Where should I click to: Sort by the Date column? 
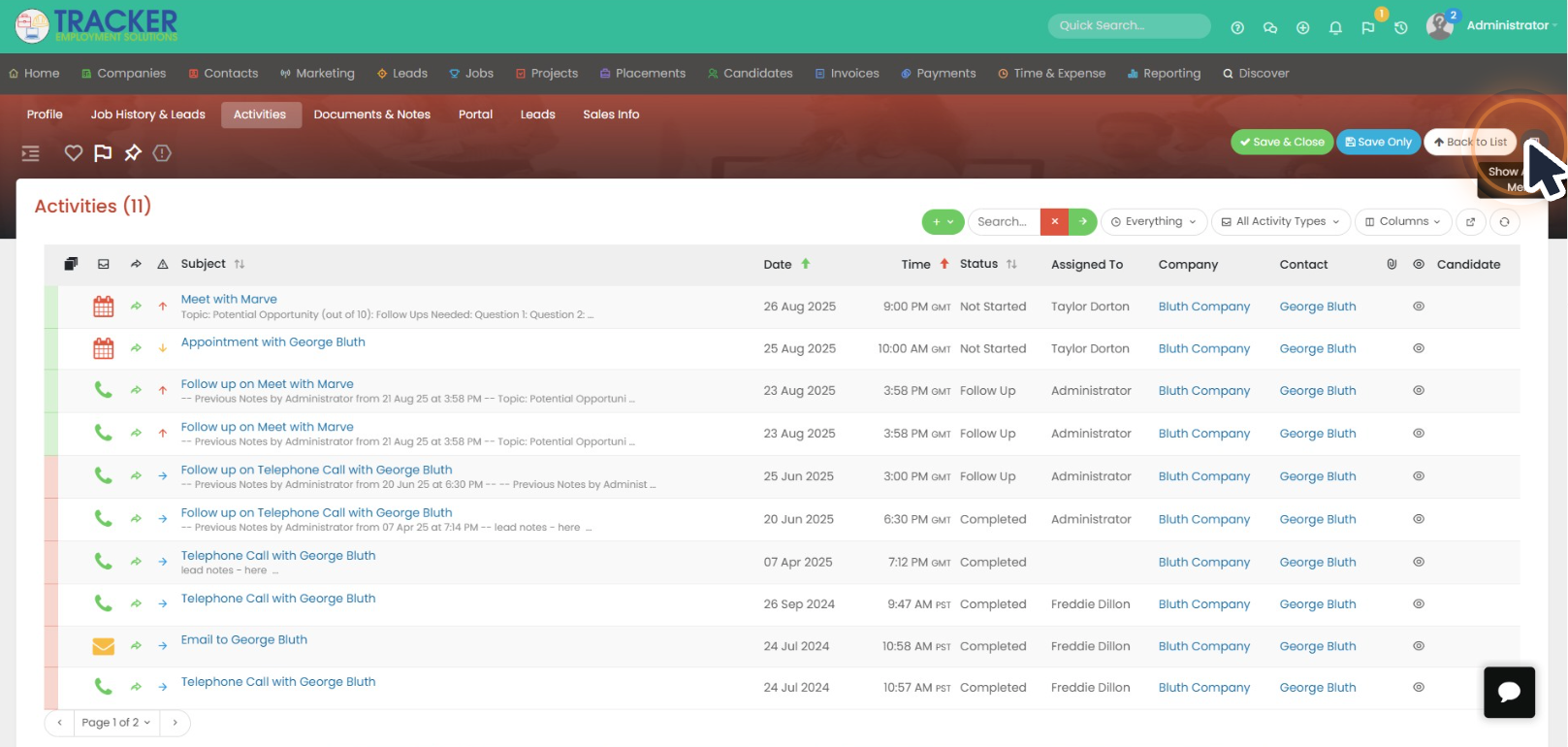pos(786,264)
